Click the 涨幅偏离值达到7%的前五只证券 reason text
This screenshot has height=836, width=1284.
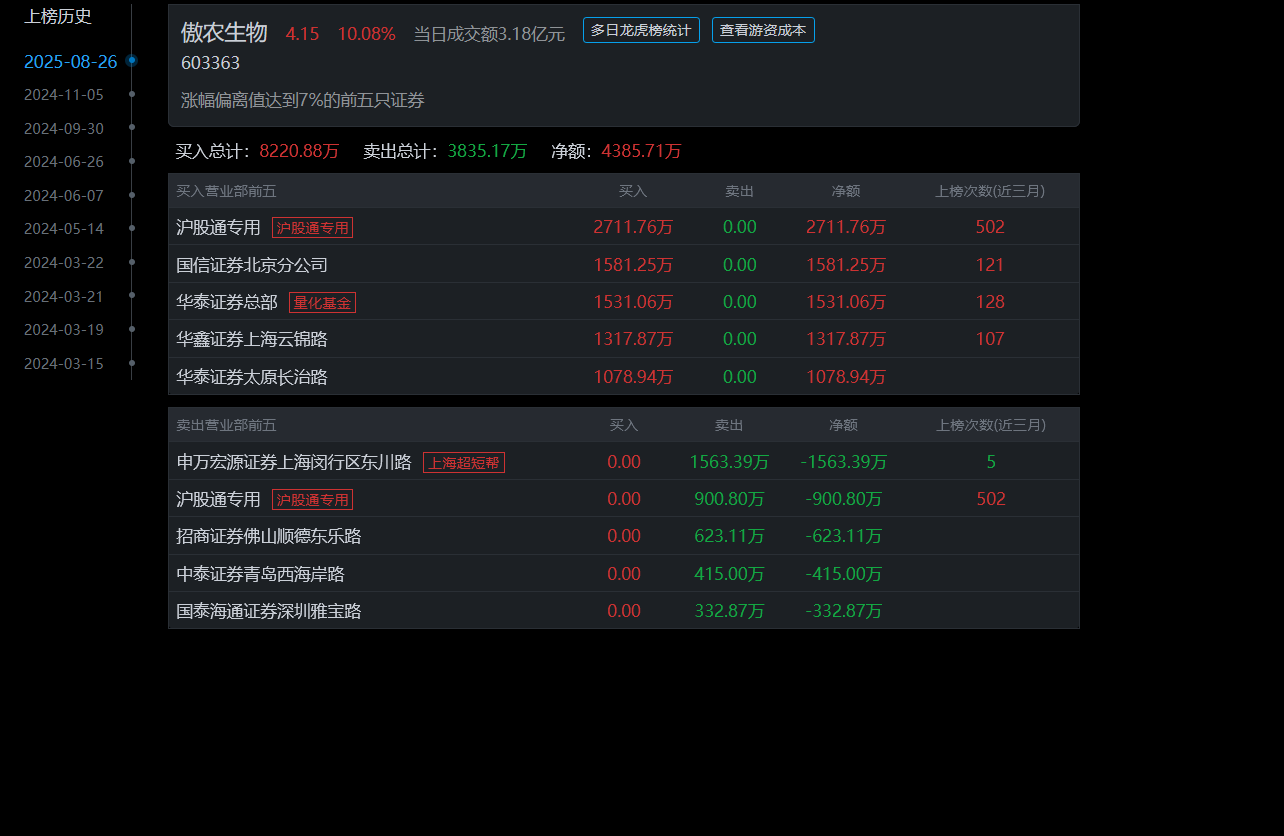click(x=303, y=100)
